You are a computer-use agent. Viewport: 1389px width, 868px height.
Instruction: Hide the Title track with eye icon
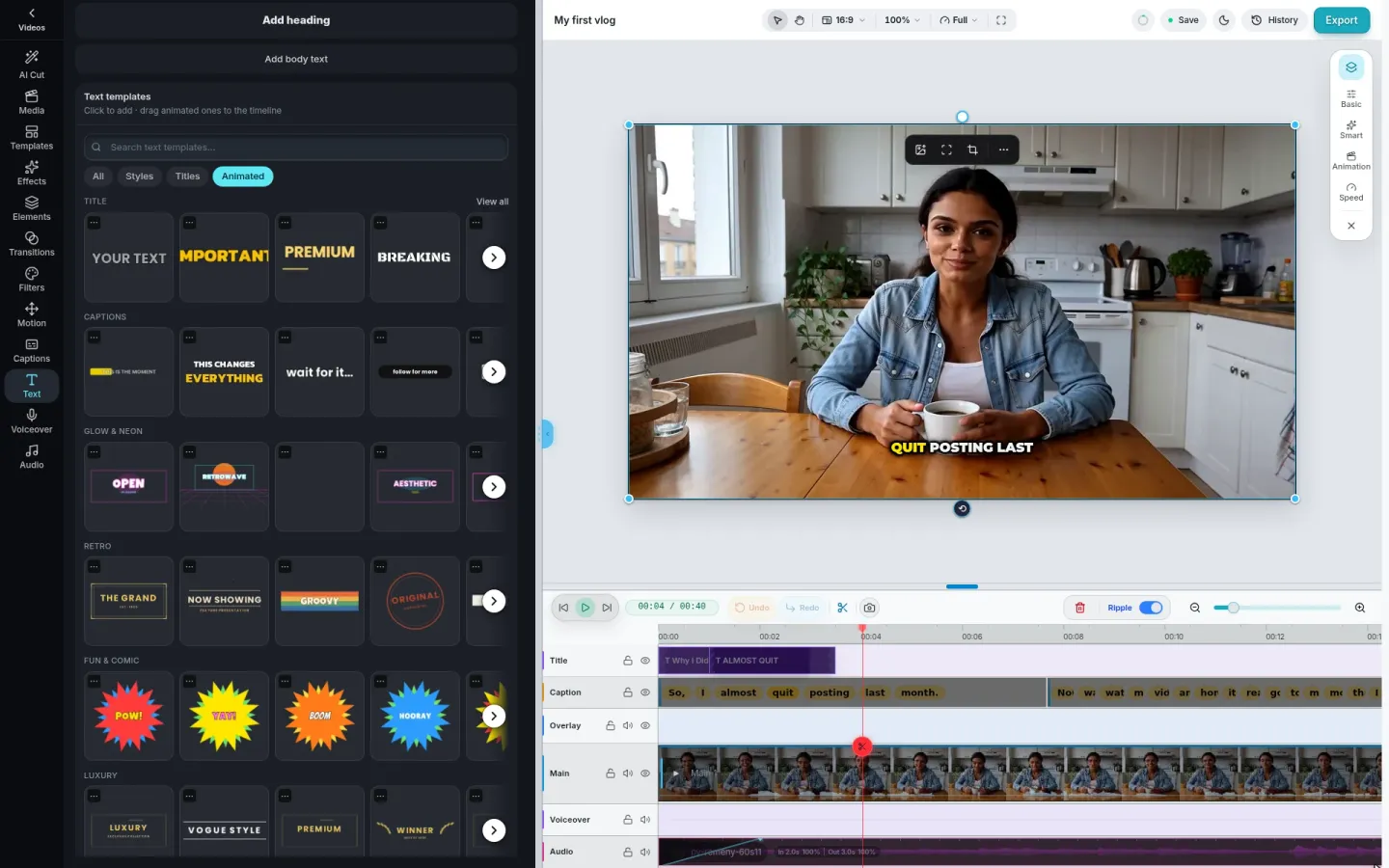click(x=645, y=661)
